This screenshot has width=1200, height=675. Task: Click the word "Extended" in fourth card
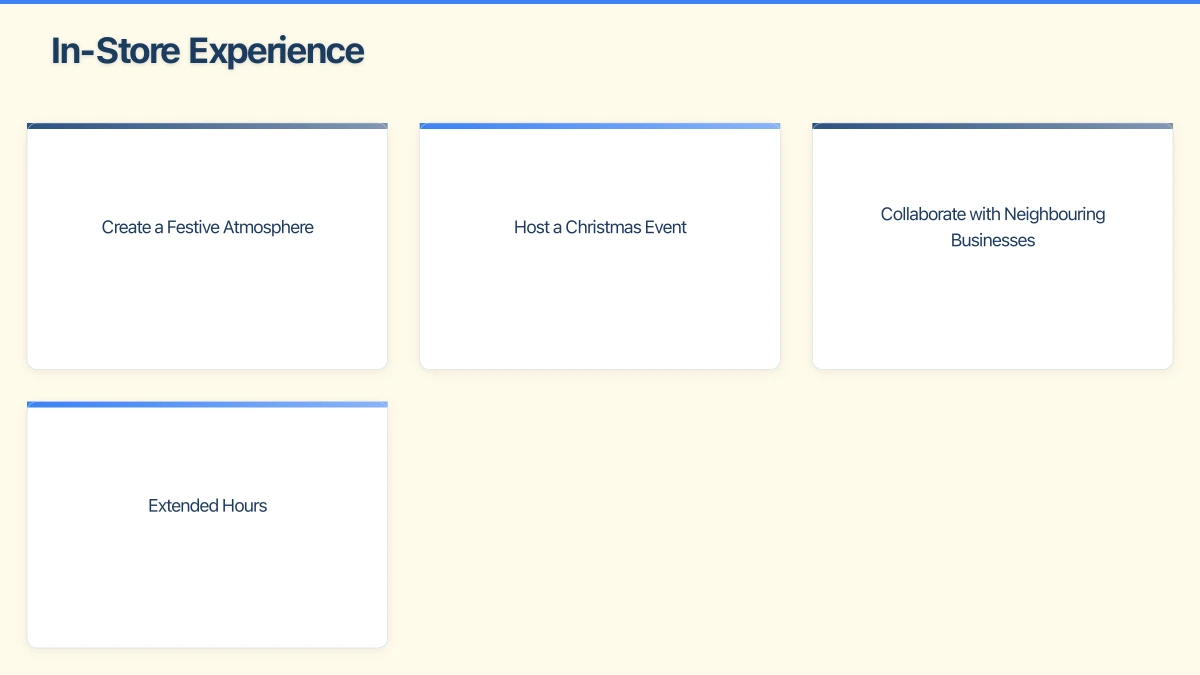(180, 506)
